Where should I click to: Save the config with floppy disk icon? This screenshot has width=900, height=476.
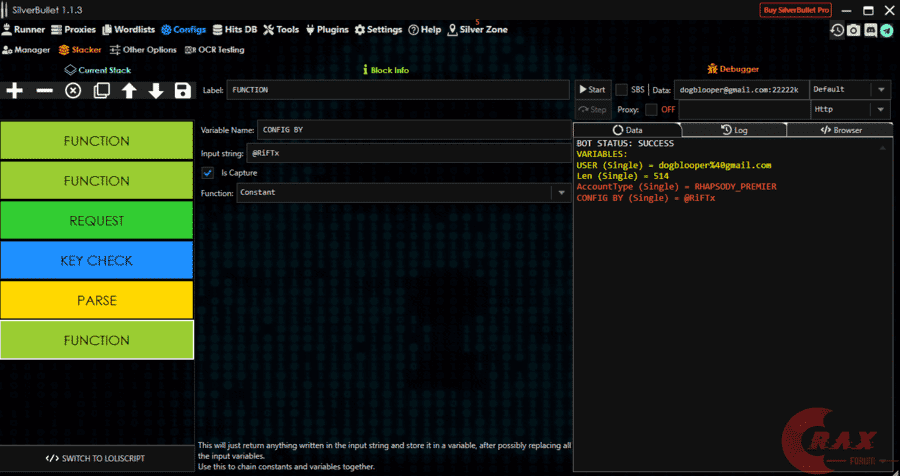pyautogui.click(x=182, y=91)
